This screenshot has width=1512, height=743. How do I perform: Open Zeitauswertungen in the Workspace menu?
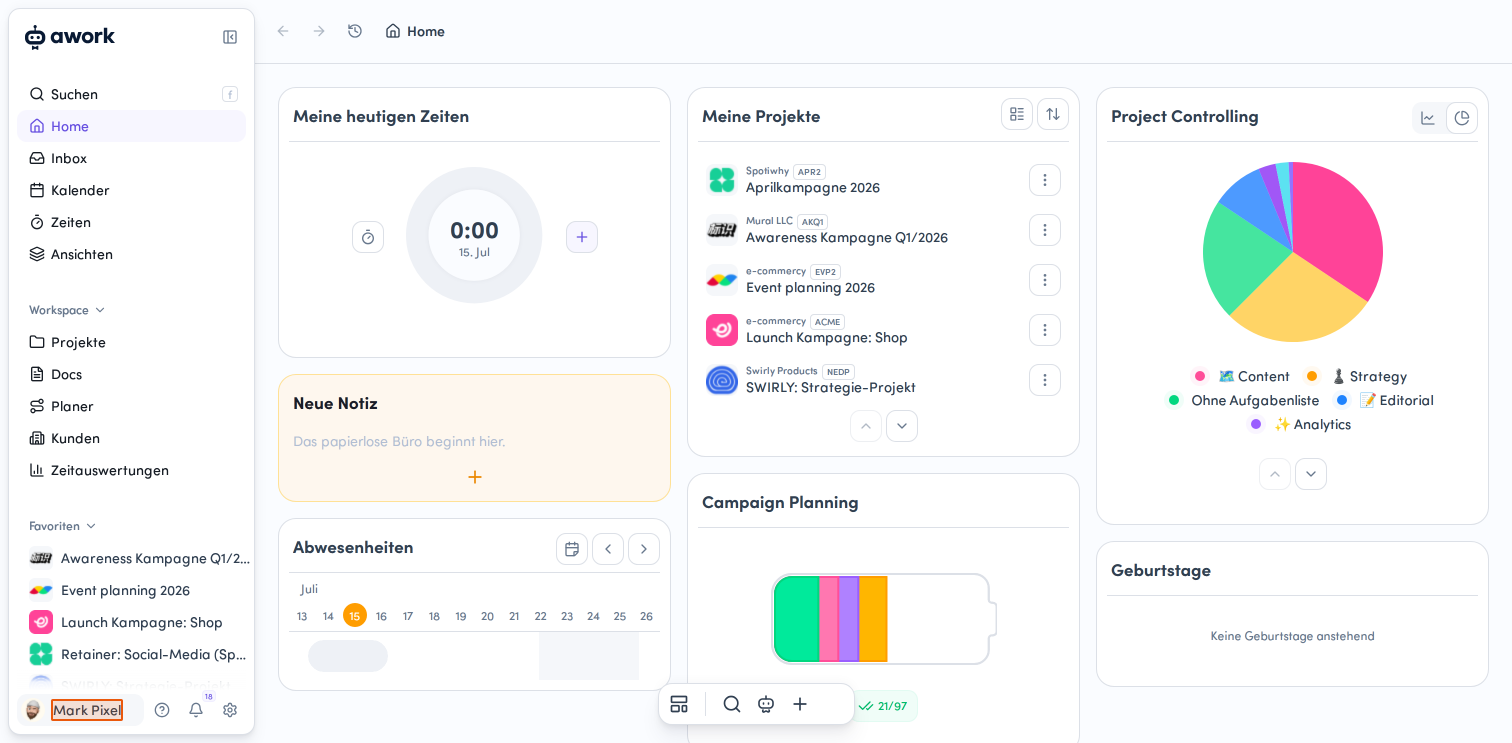point(131,470)
